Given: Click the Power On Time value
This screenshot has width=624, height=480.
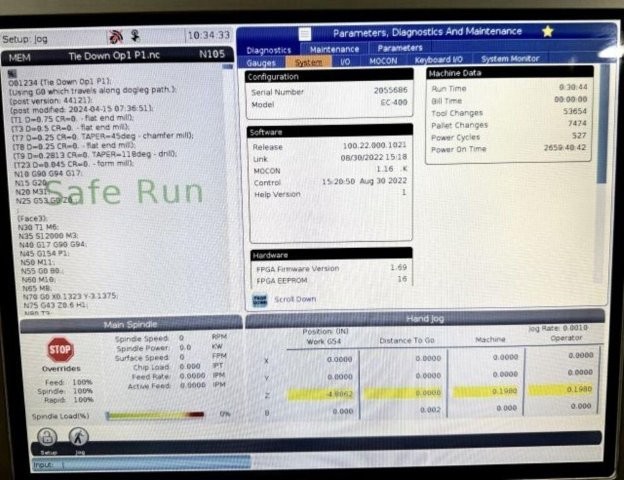Looking at the screenshot, I should click(565, 148).
